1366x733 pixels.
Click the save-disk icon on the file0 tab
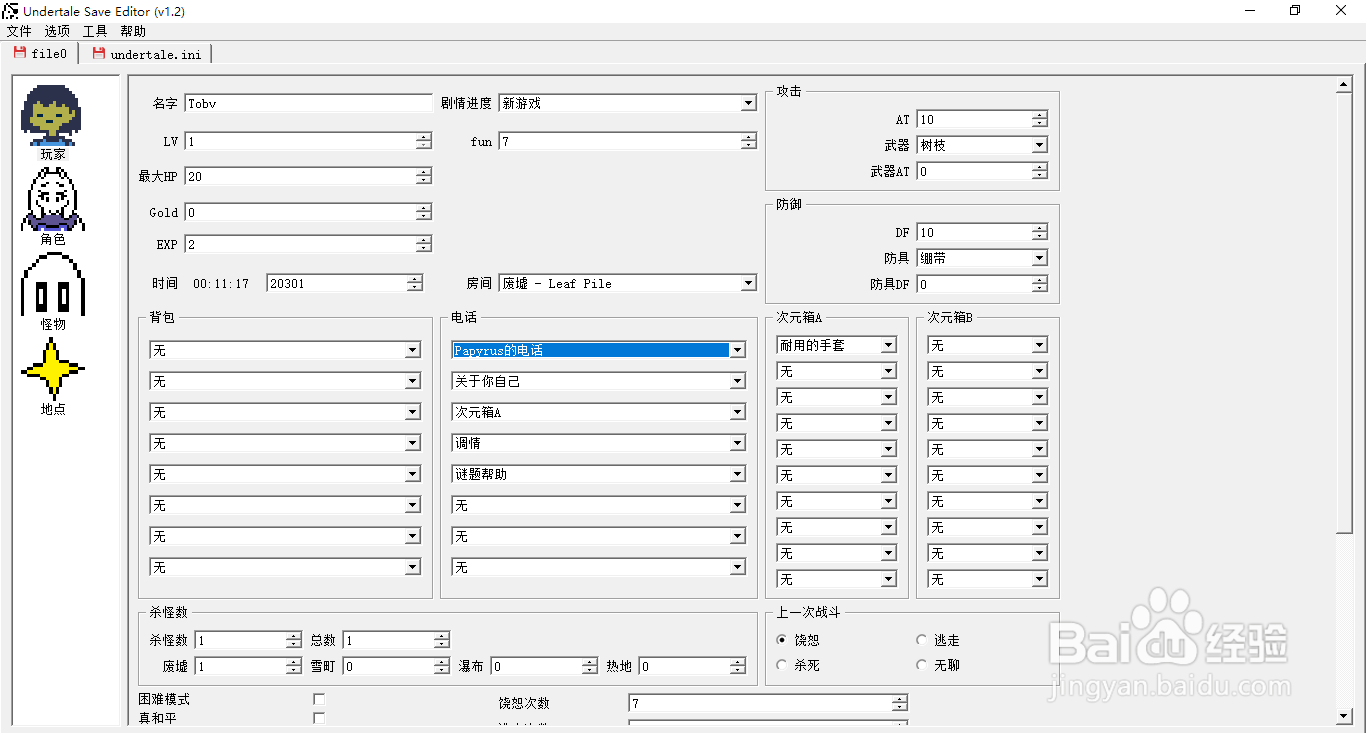20,53
